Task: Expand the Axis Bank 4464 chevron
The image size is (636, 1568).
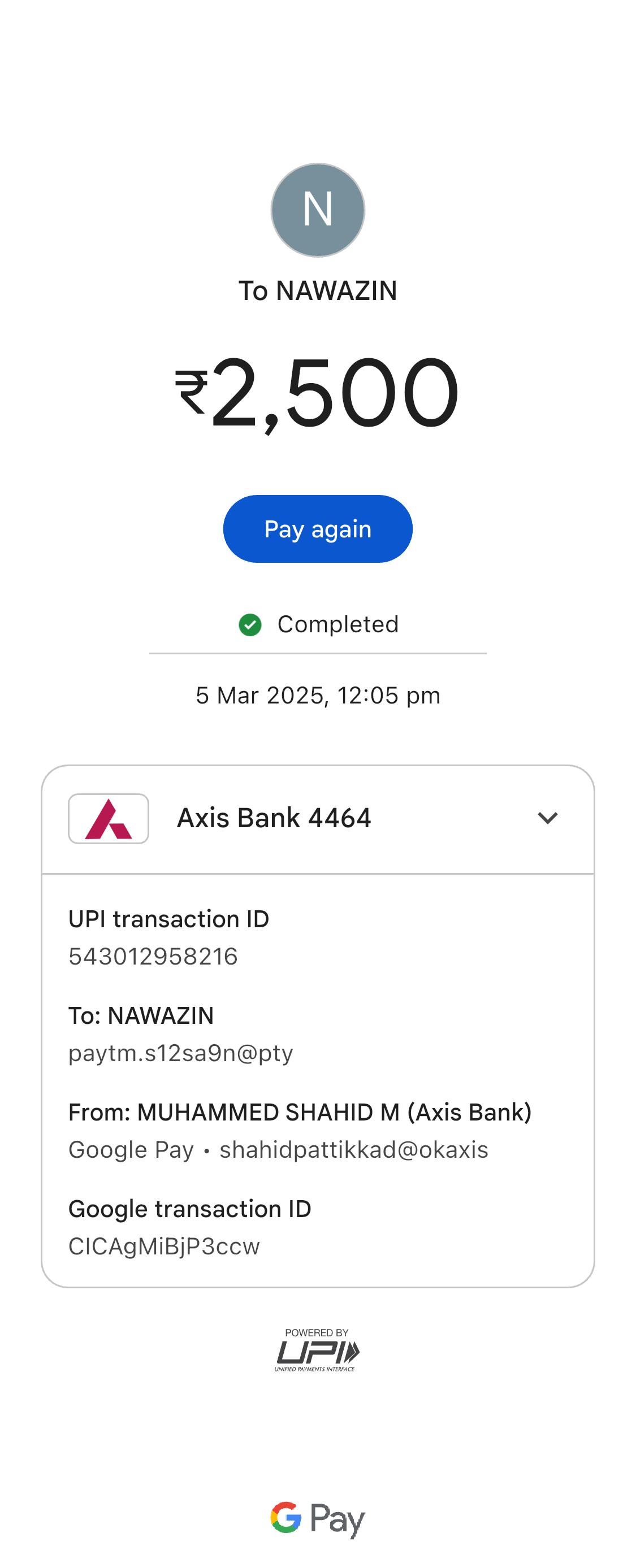Action: [x=548, y=818]
